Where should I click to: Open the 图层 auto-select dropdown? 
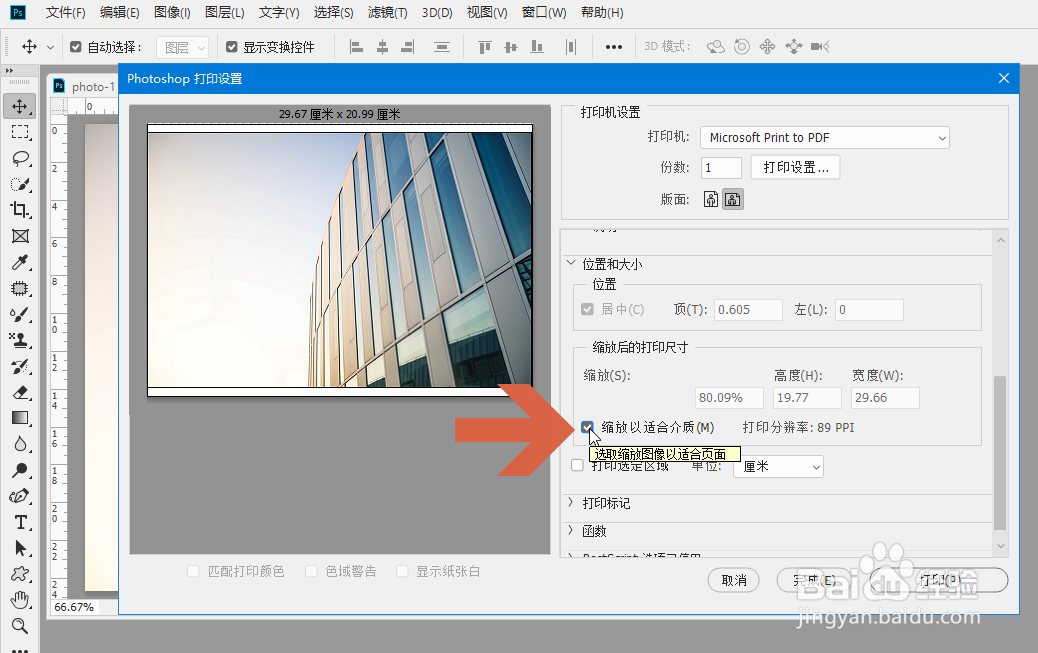click(x=183, y=48)
